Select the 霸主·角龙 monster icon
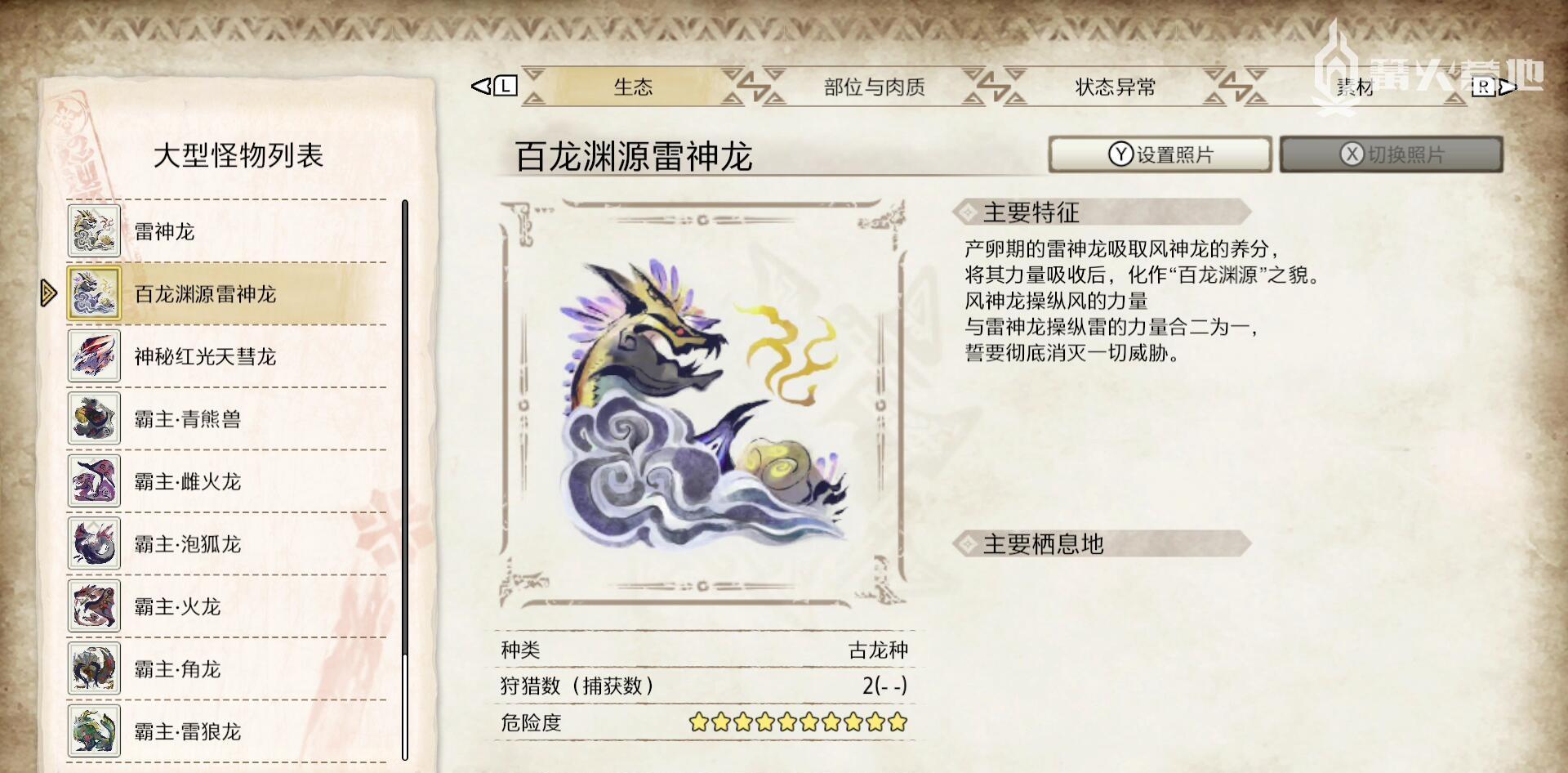Screen dimensions: 1568x773 [94, 668]
